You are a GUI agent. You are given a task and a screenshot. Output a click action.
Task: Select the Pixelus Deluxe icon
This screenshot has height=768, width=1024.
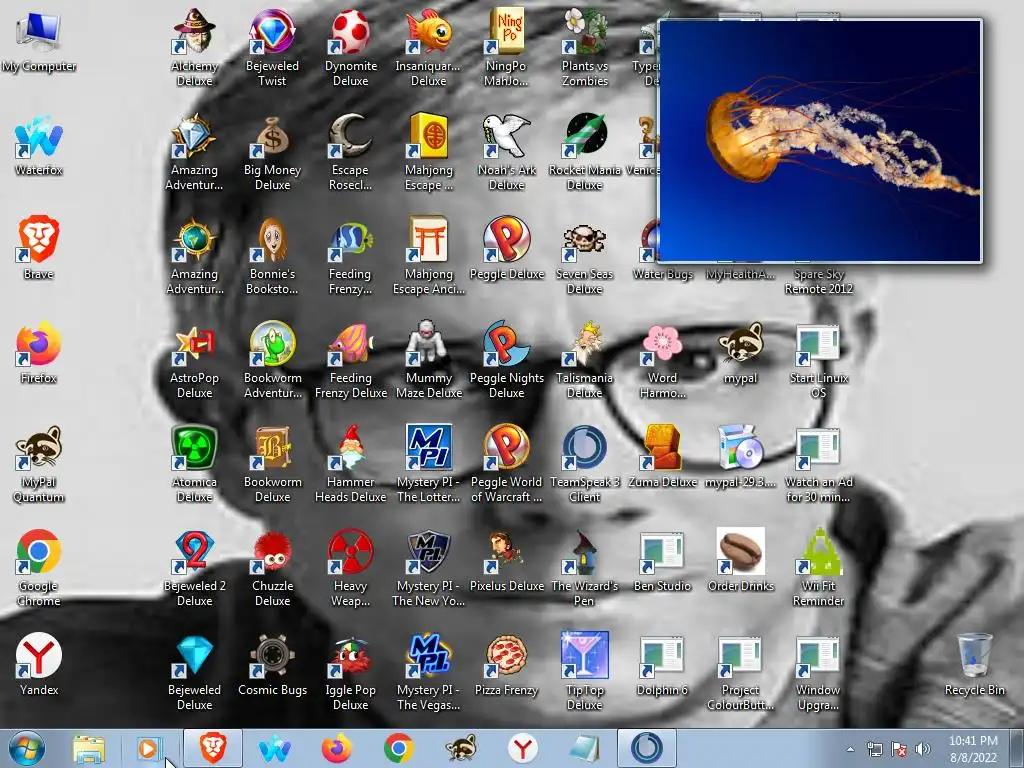click(506, 561)
